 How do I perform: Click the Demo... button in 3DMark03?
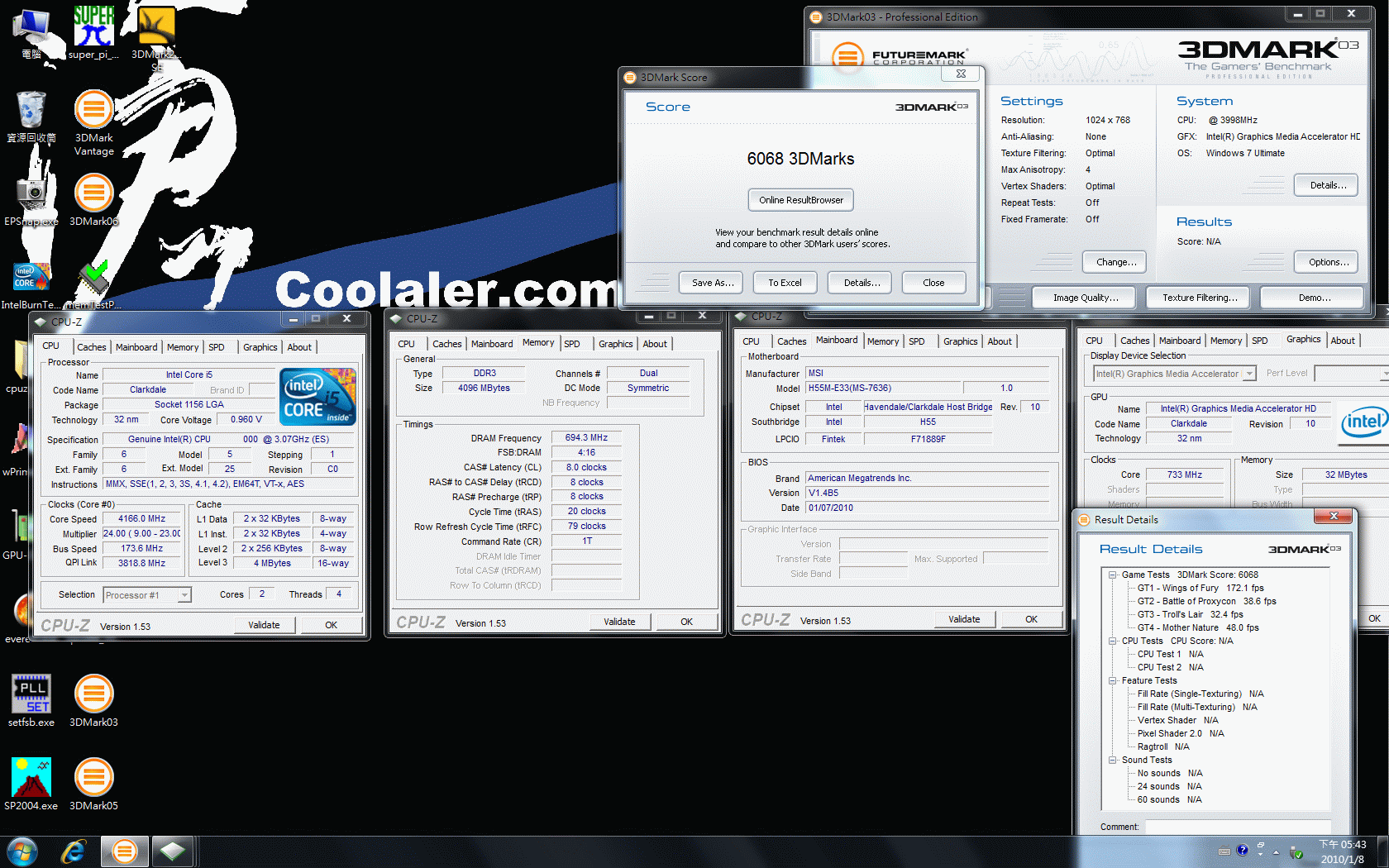(1313, 298)
